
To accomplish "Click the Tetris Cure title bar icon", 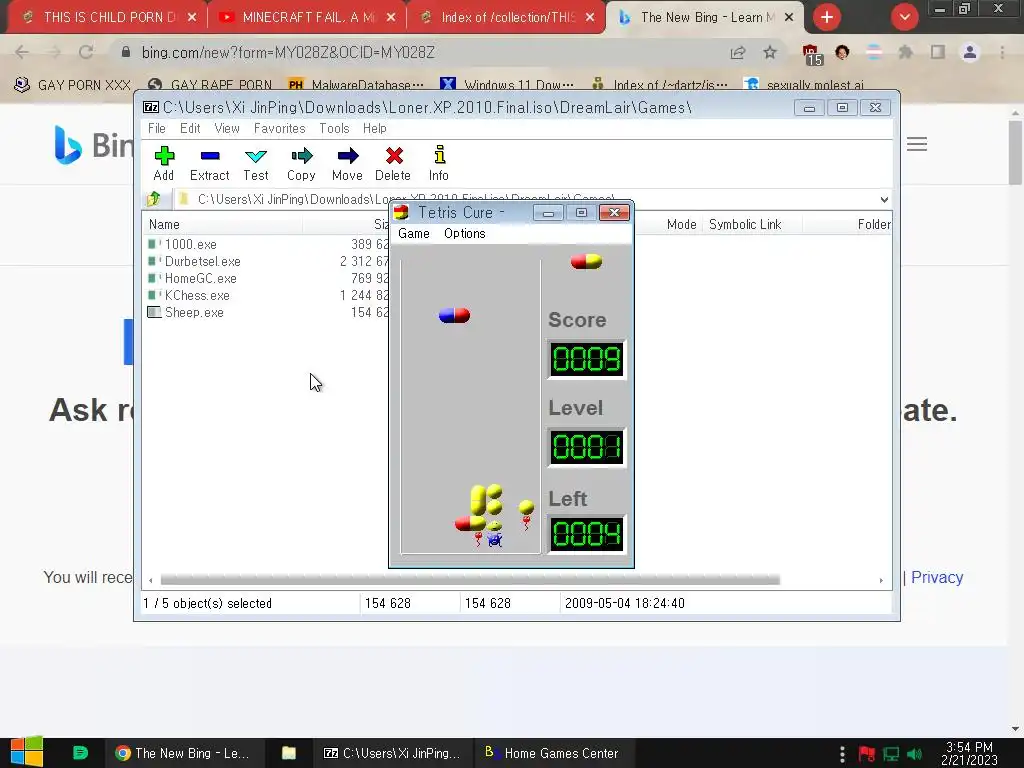I will pos(401,212).
